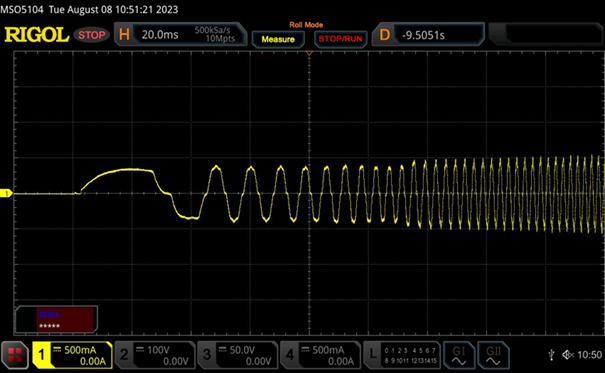
Task: Open the red grid function menu icon
Action: [15, 355]
